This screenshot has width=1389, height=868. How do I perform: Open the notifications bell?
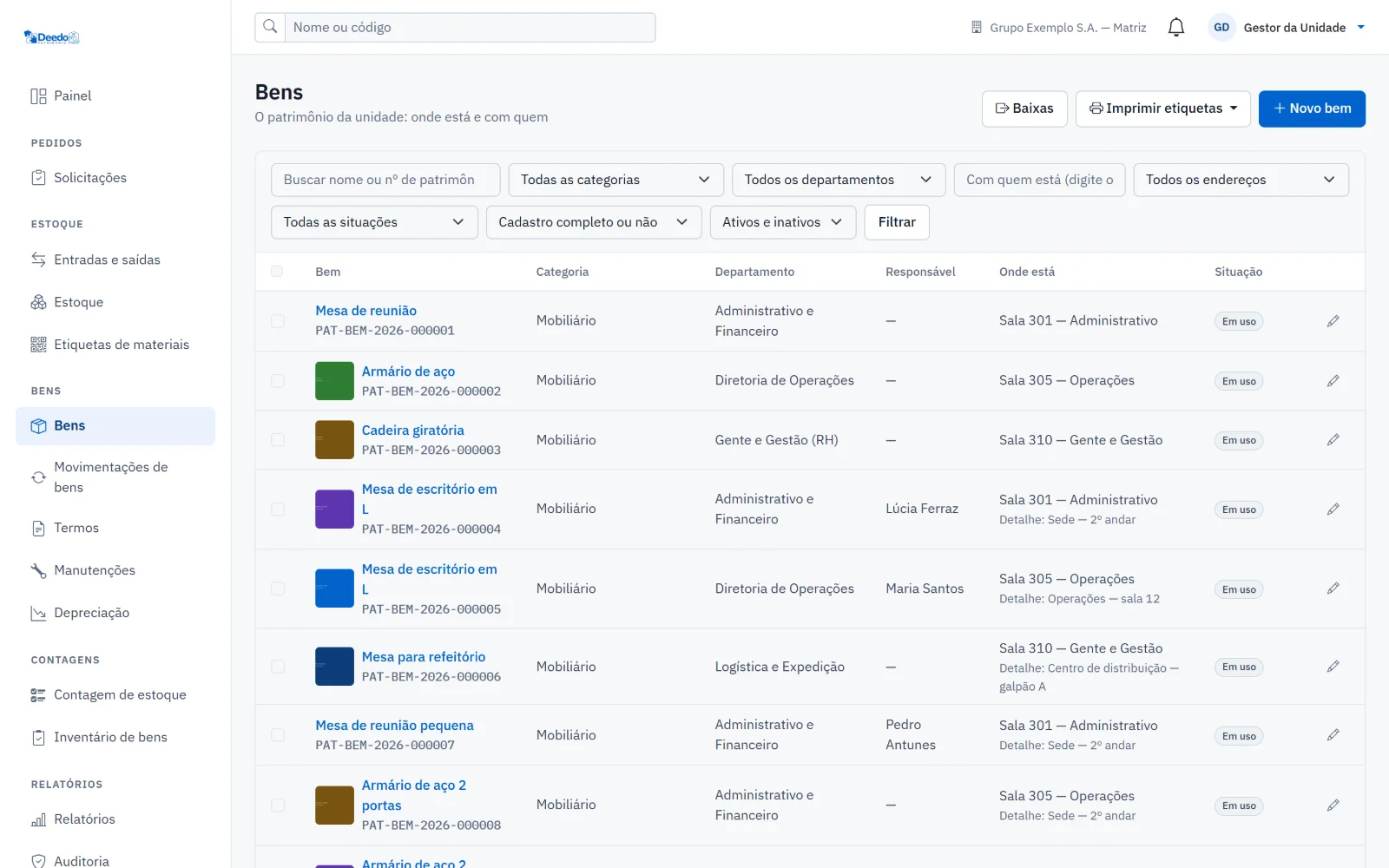[x=1176, y=28]
